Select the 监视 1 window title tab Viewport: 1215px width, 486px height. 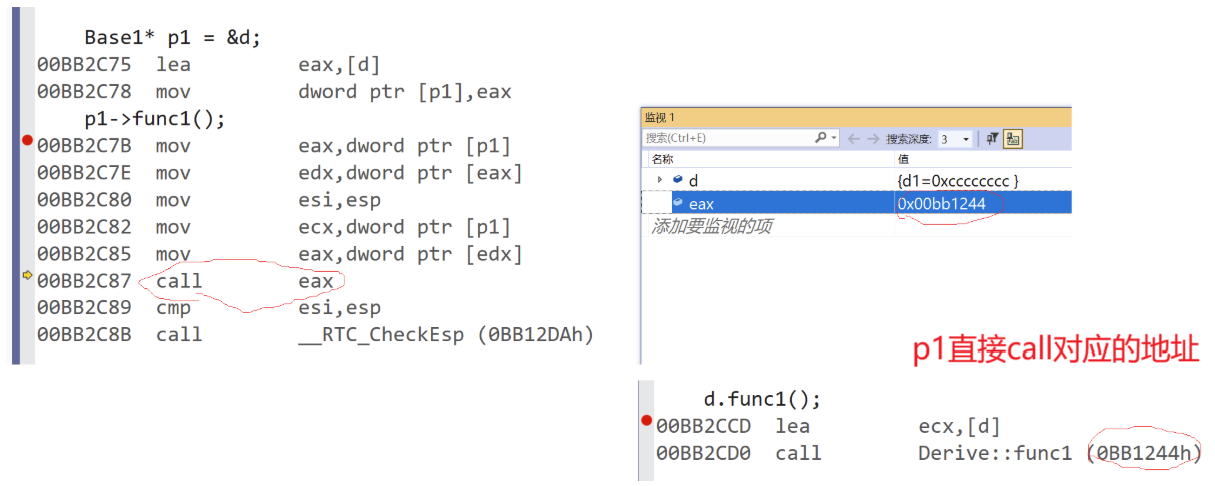coord(660,117)
